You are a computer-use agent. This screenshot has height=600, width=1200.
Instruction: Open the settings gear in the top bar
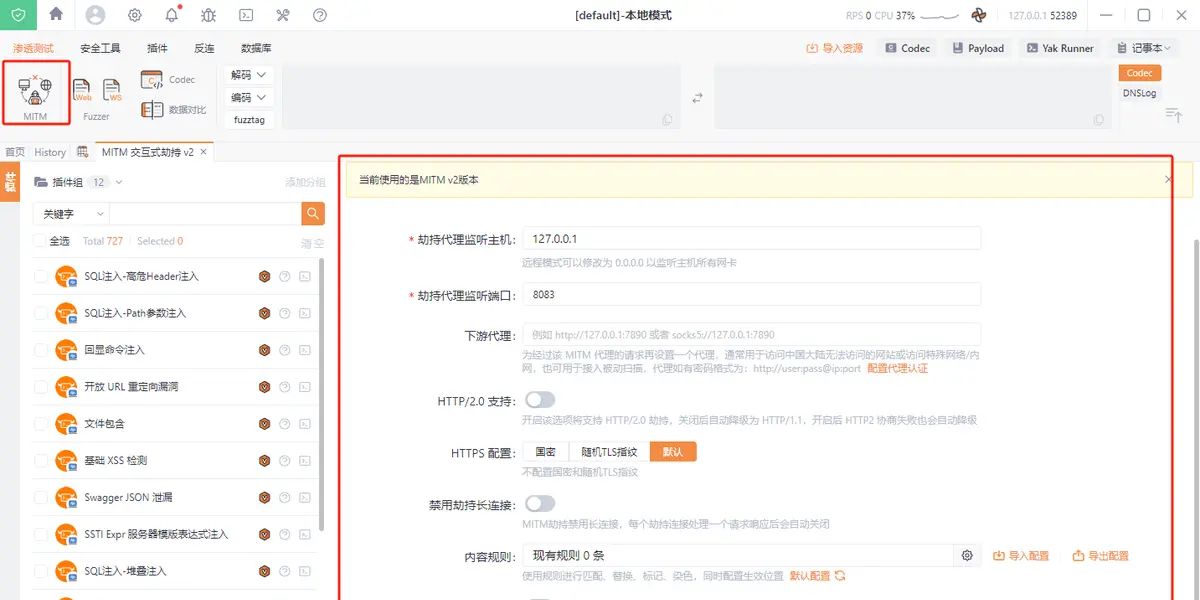click(x=134, y=14)
